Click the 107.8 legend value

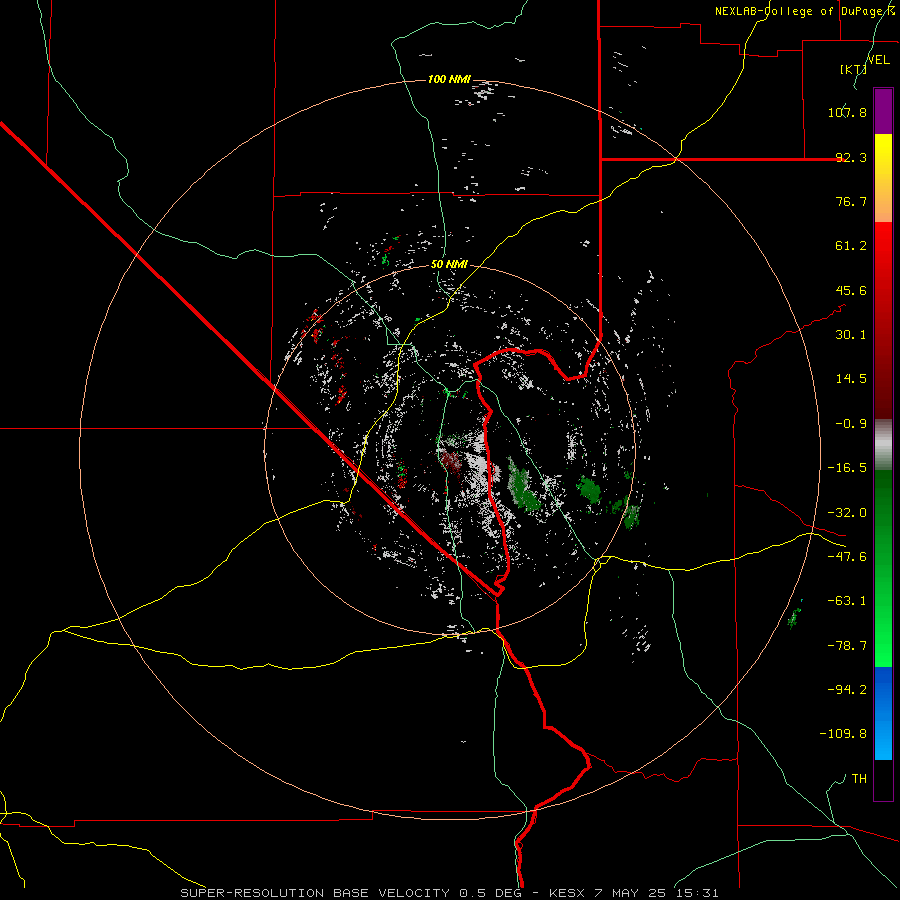847,112
